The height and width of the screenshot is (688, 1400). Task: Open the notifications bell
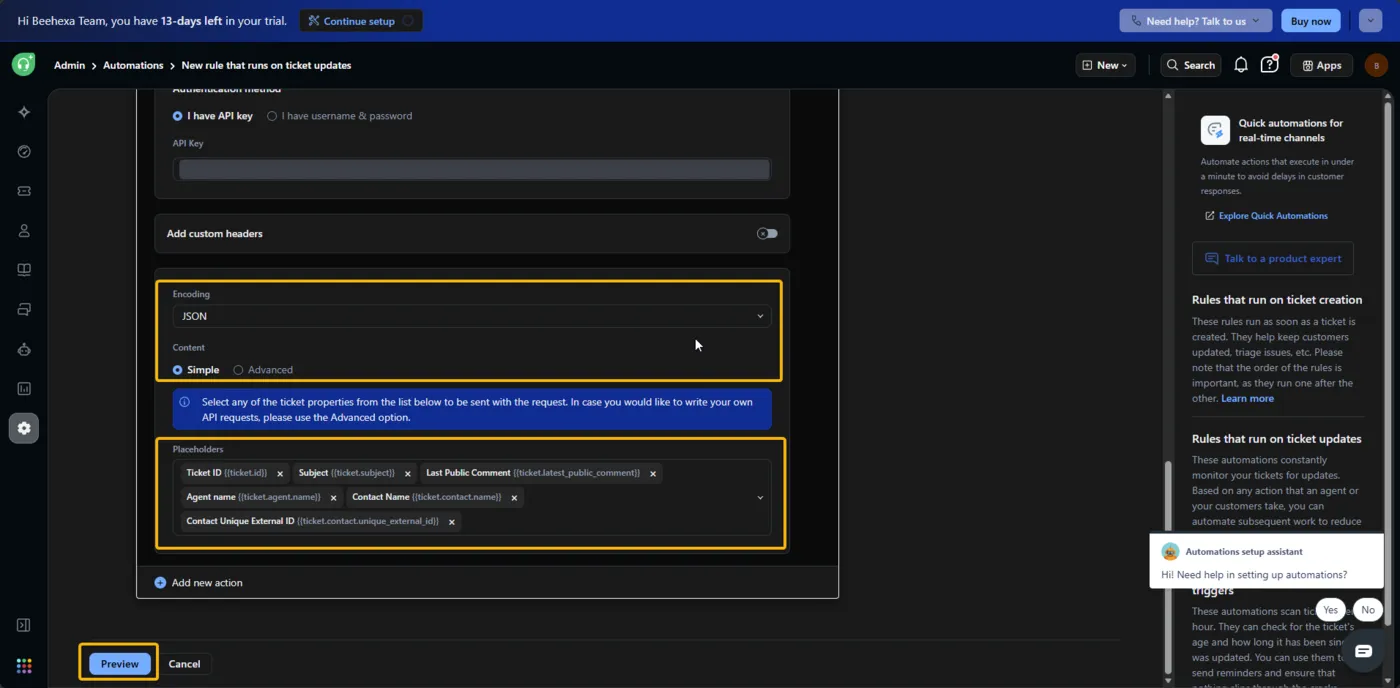[x=1241, y=65]
